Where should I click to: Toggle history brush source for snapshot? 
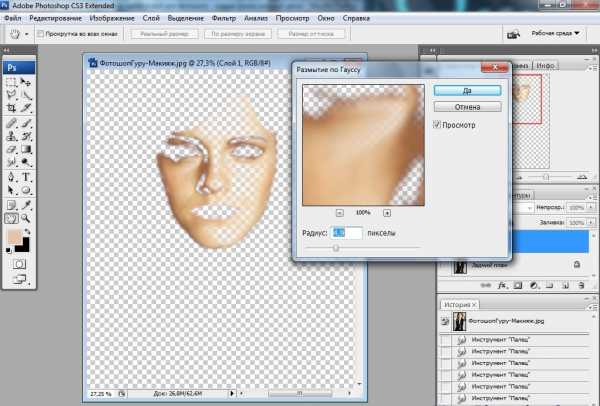[x=445, y=321]
